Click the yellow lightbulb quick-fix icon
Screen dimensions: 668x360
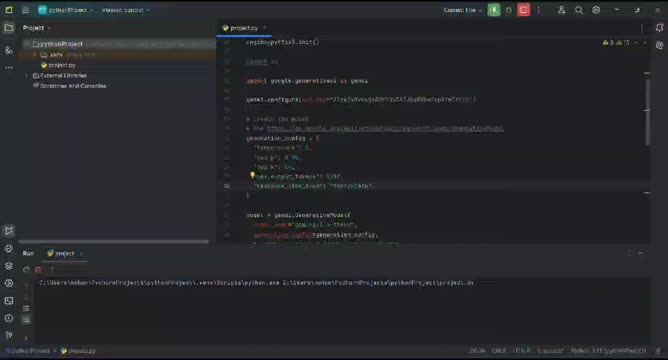(252, 175)
